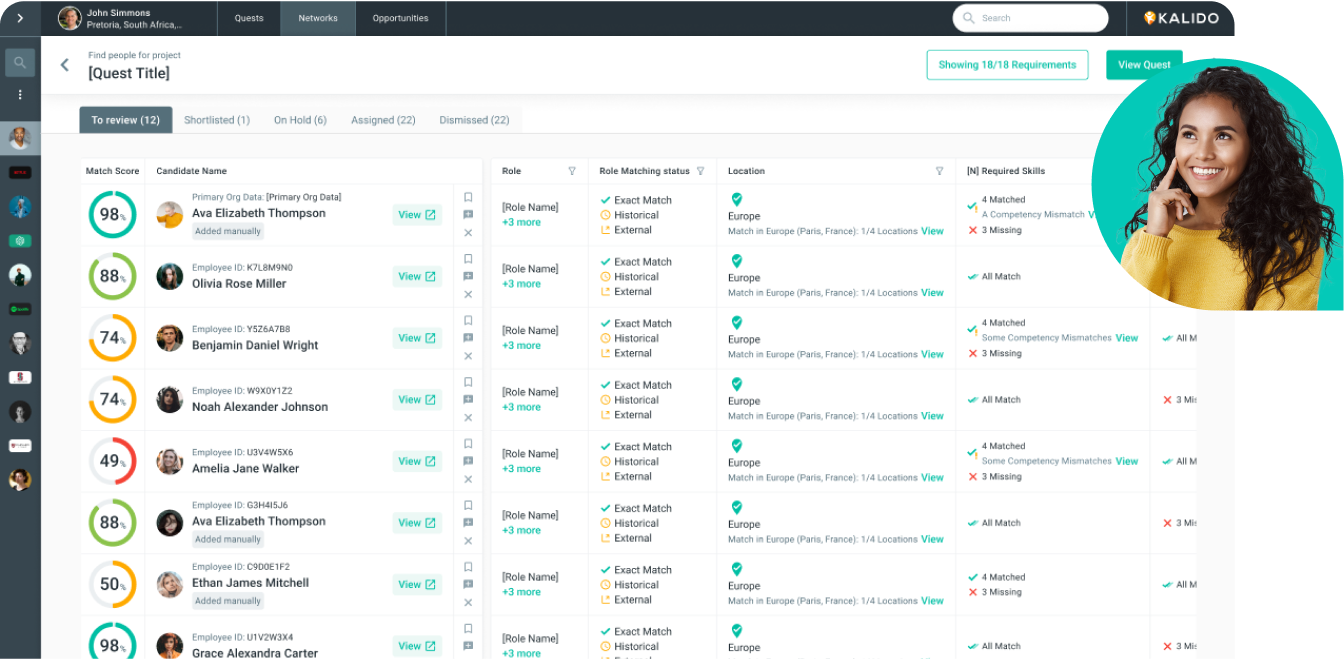The width and height of the screenshot is (1344, 659).
Task: Open the Role column filter
Action: (x=572, y=171)
